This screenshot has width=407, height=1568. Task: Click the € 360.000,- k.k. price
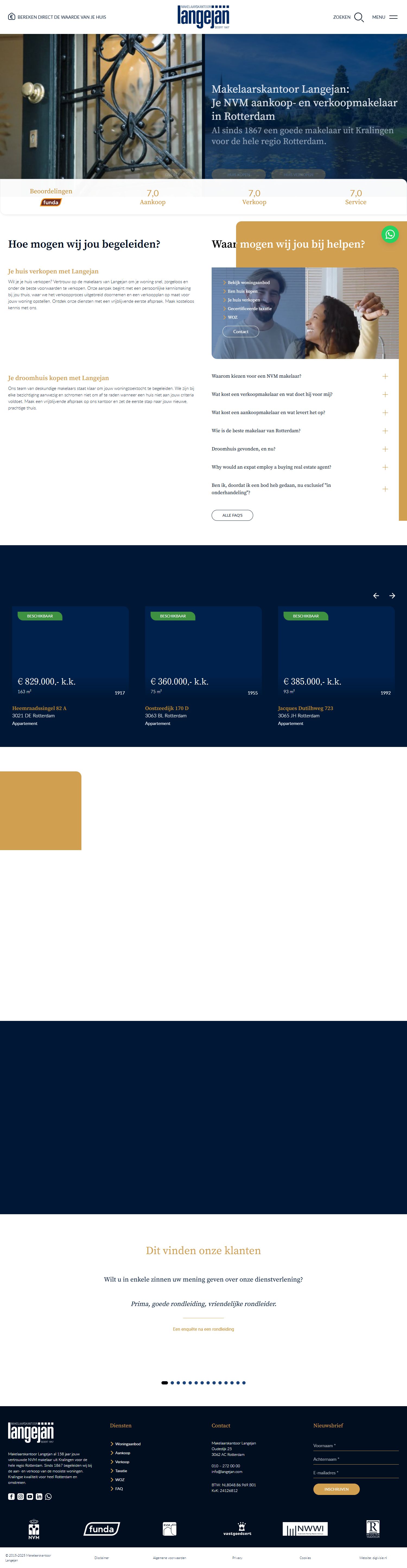[x=179, y=682]
